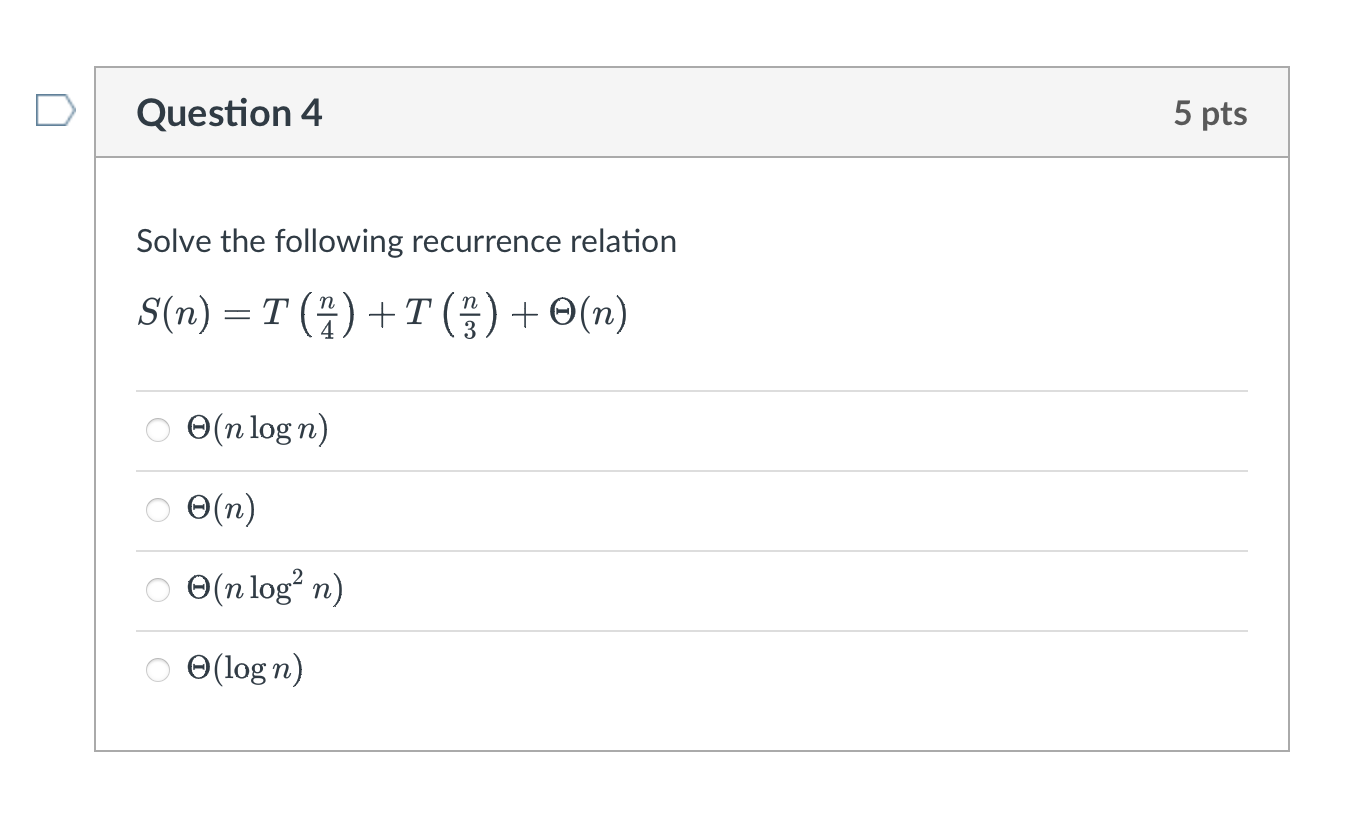The image size is (1368, 834).
Task: Click the question prompt text
Action: pos(407,240)
